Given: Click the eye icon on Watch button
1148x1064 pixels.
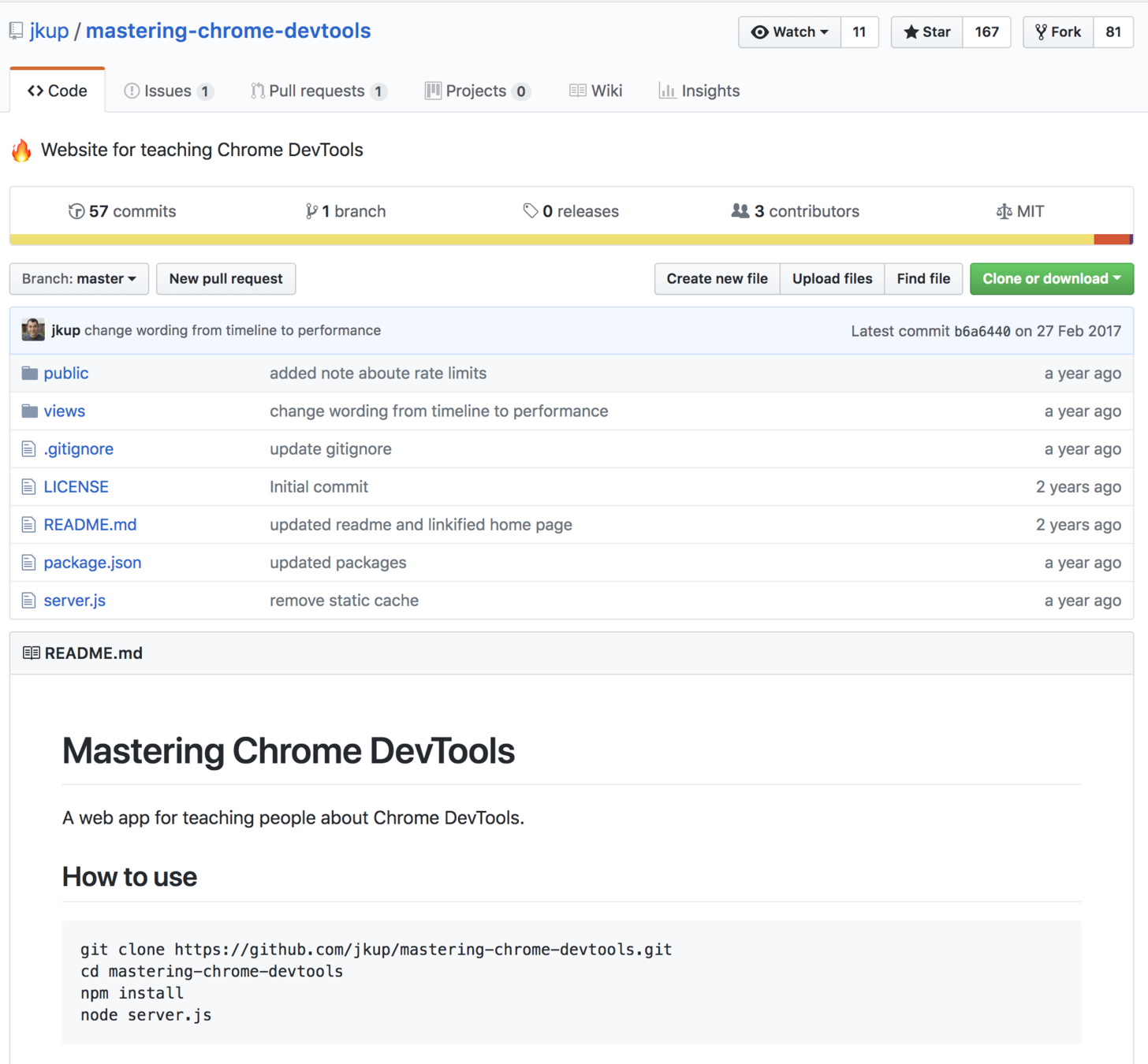Looking at the screenshot, I should tap(759, 32).
